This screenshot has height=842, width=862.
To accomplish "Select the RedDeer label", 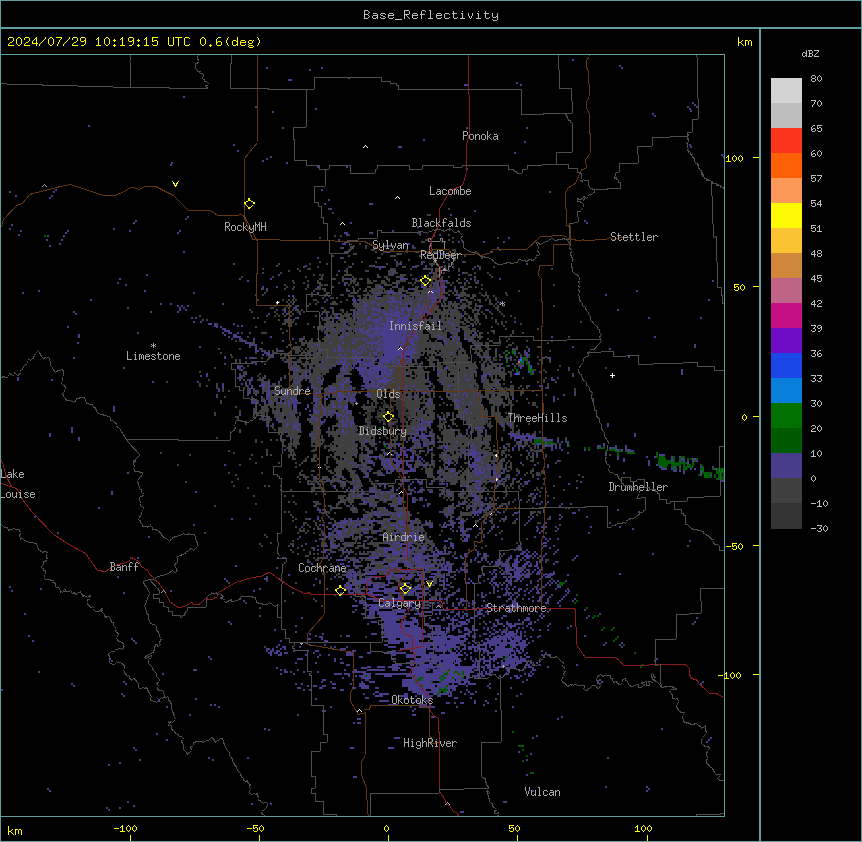I will tap(440, 255).
